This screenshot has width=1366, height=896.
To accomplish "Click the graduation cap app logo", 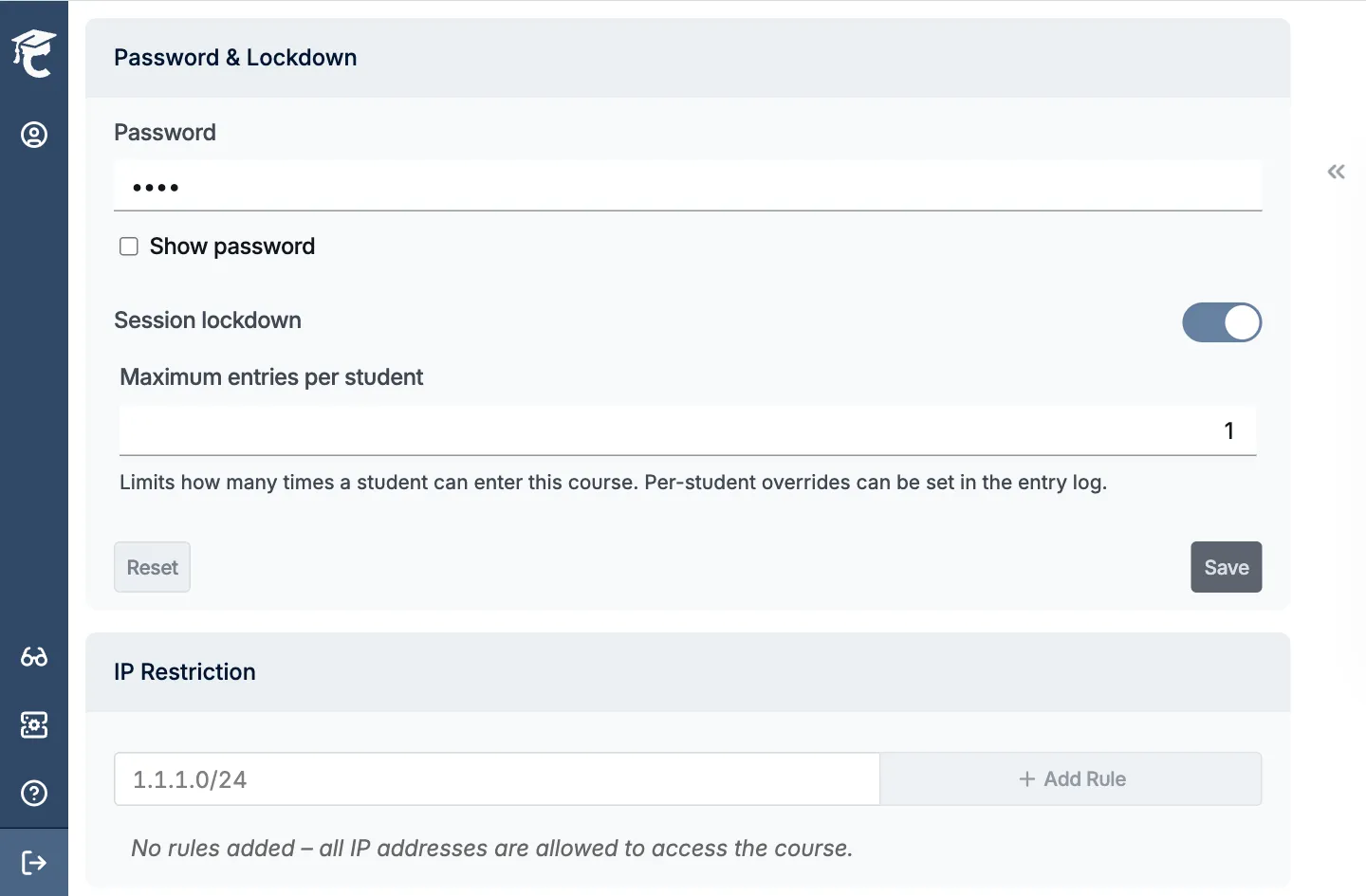I will 34,52.
